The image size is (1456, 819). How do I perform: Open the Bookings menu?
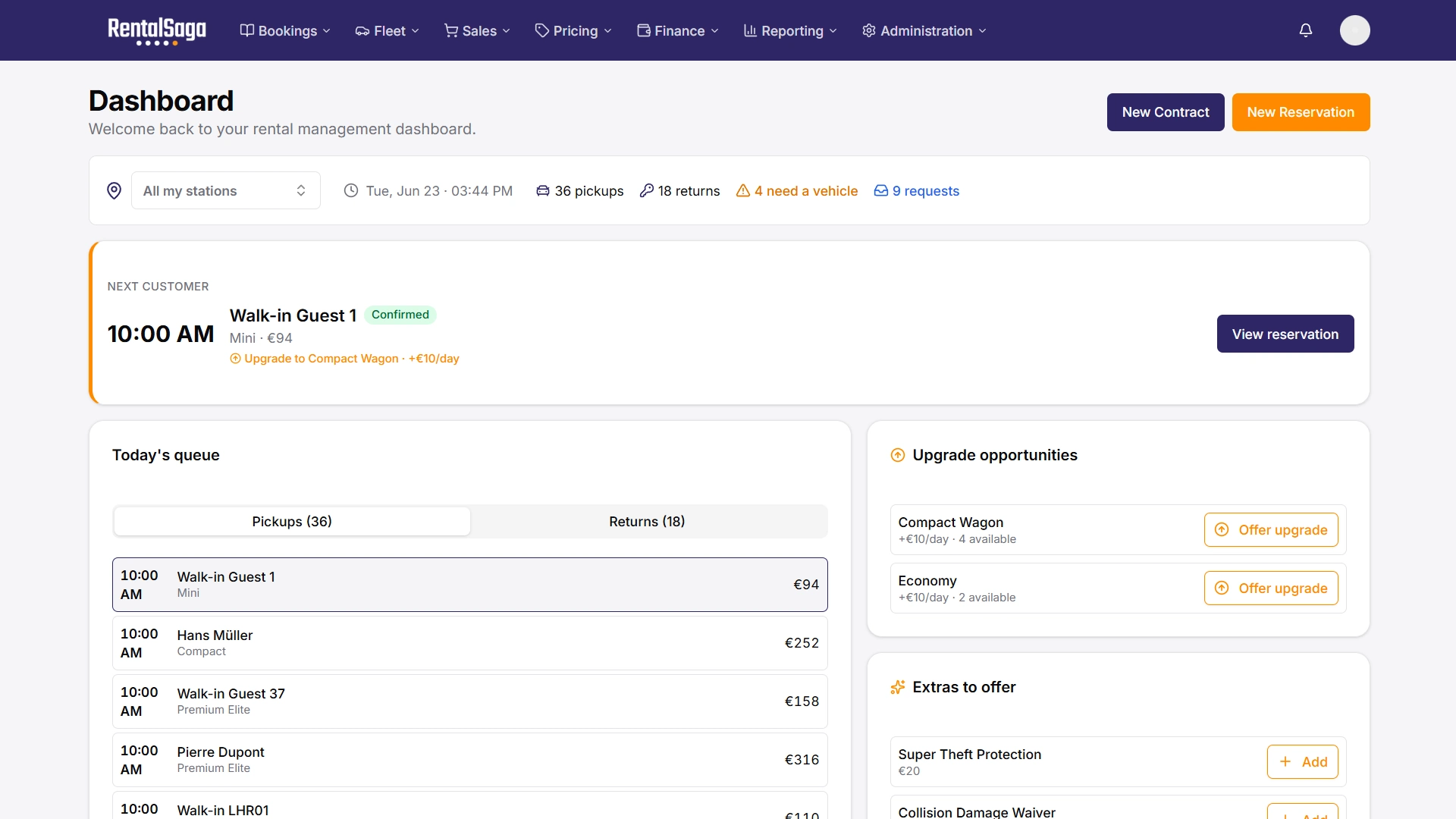tap(285, 30)
